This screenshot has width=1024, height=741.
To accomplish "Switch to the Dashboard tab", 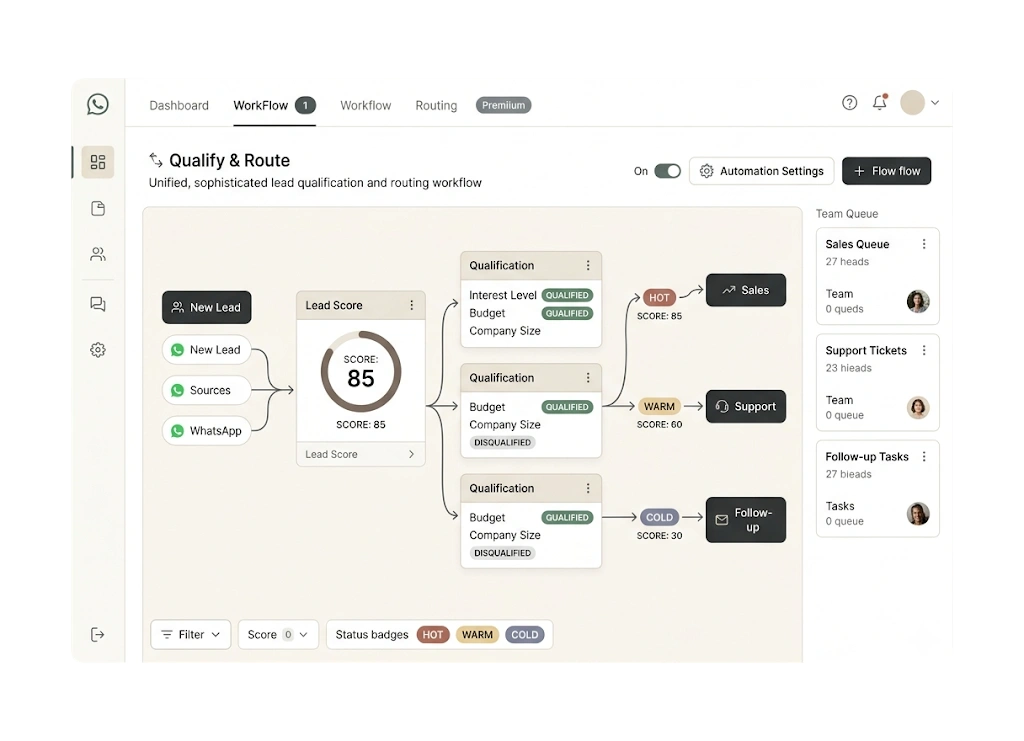I will pyautogui.click(x=179, y=105).
